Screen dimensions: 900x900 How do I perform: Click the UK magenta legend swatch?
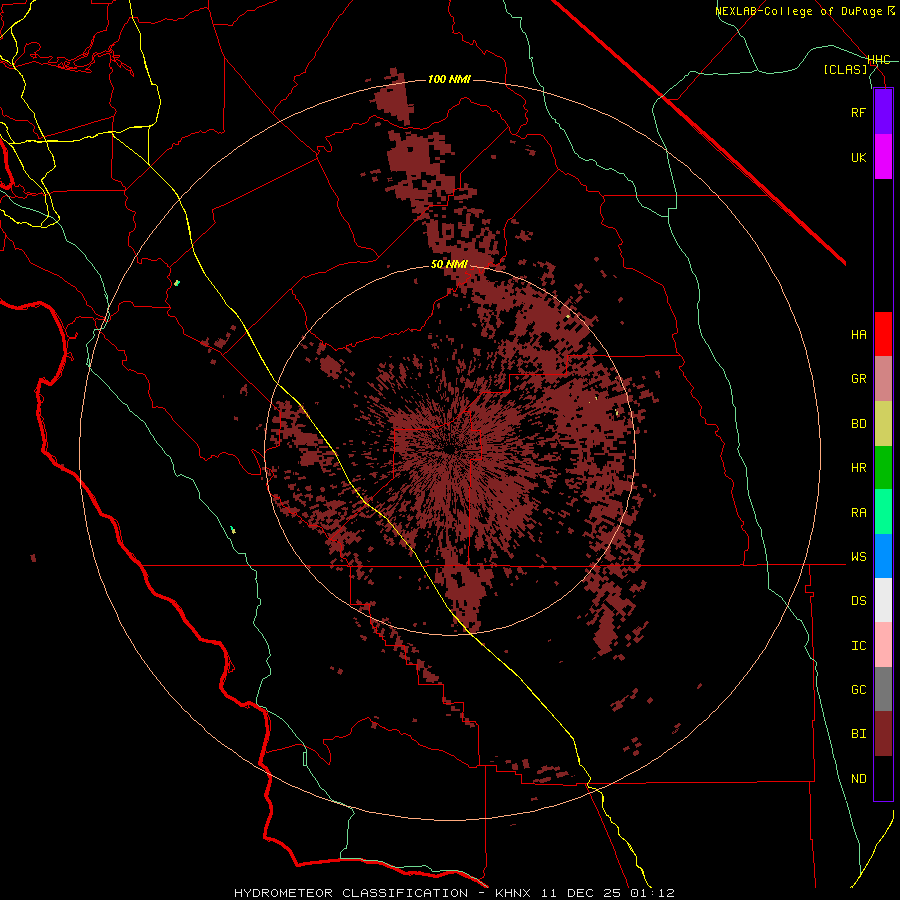point(883,157)
